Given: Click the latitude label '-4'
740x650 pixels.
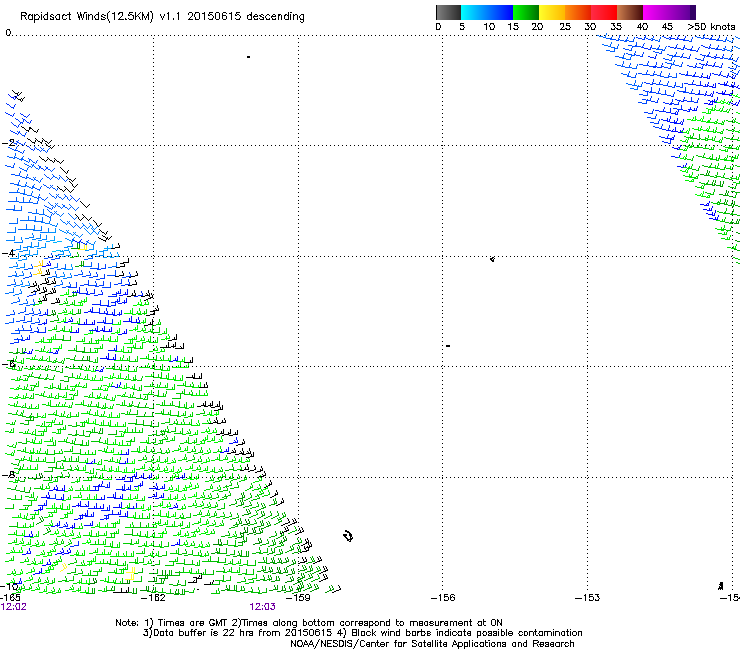Looking at the screenshot, I should point(9,253).
